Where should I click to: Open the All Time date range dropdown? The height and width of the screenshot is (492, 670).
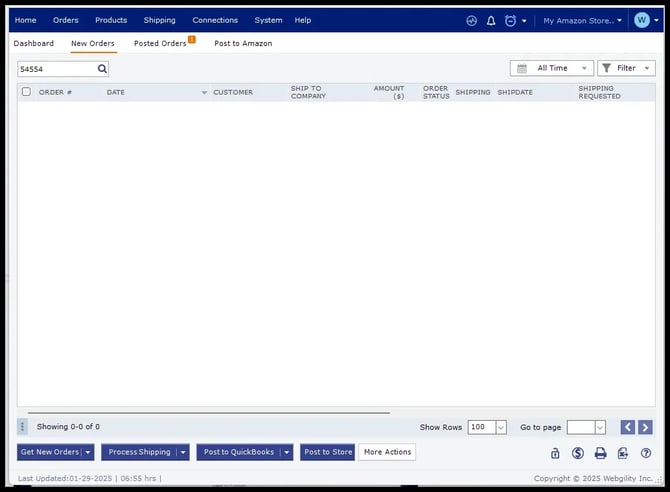(552, 68)
